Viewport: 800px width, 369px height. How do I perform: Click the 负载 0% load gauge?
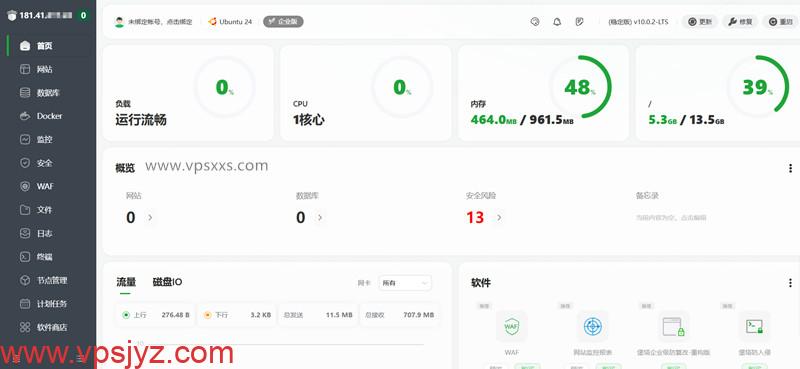point(224,88)
